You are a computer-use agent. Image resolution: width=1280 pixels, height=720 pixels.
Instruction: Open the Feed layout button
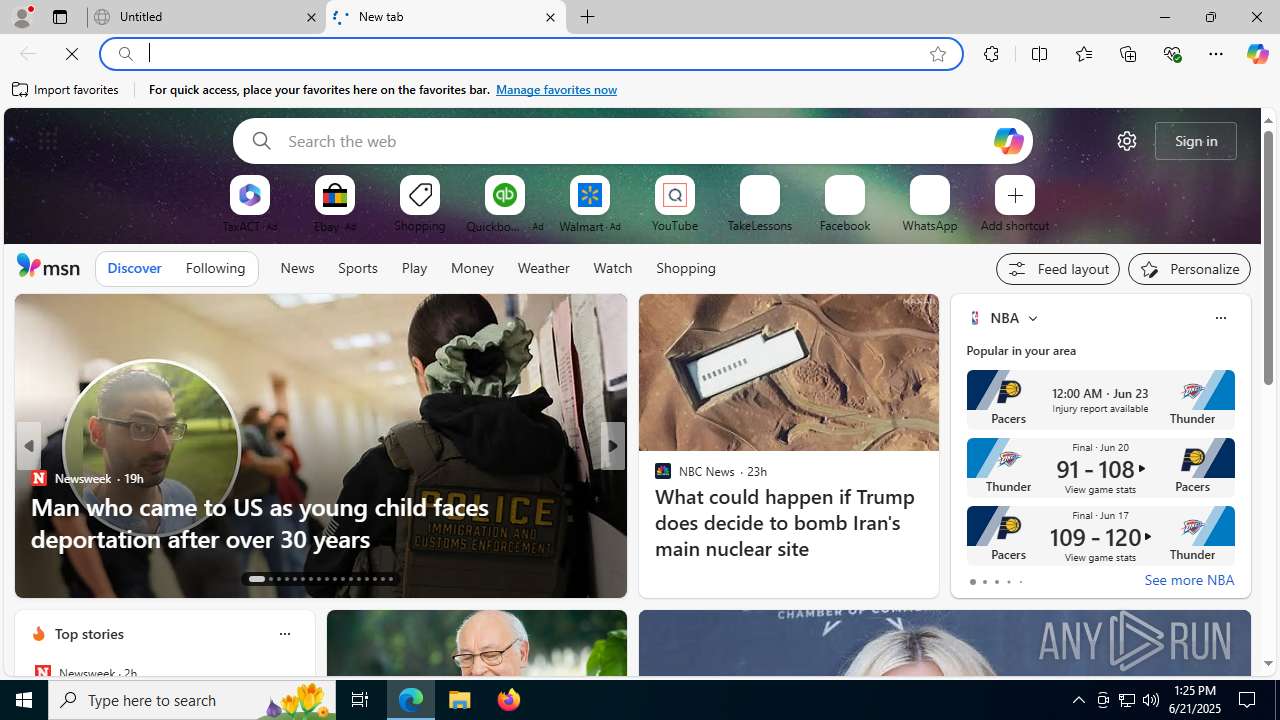pos(1058,269)
